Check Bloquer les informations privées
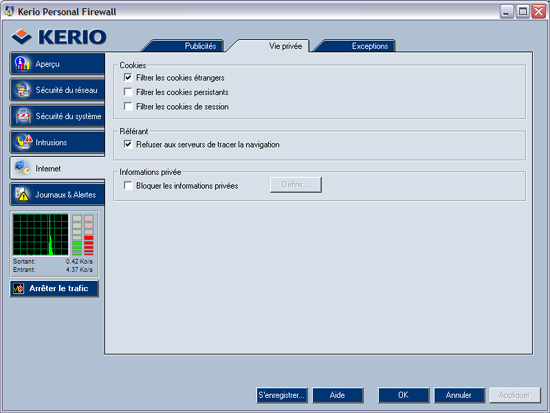550x413 pixels. 128,185
